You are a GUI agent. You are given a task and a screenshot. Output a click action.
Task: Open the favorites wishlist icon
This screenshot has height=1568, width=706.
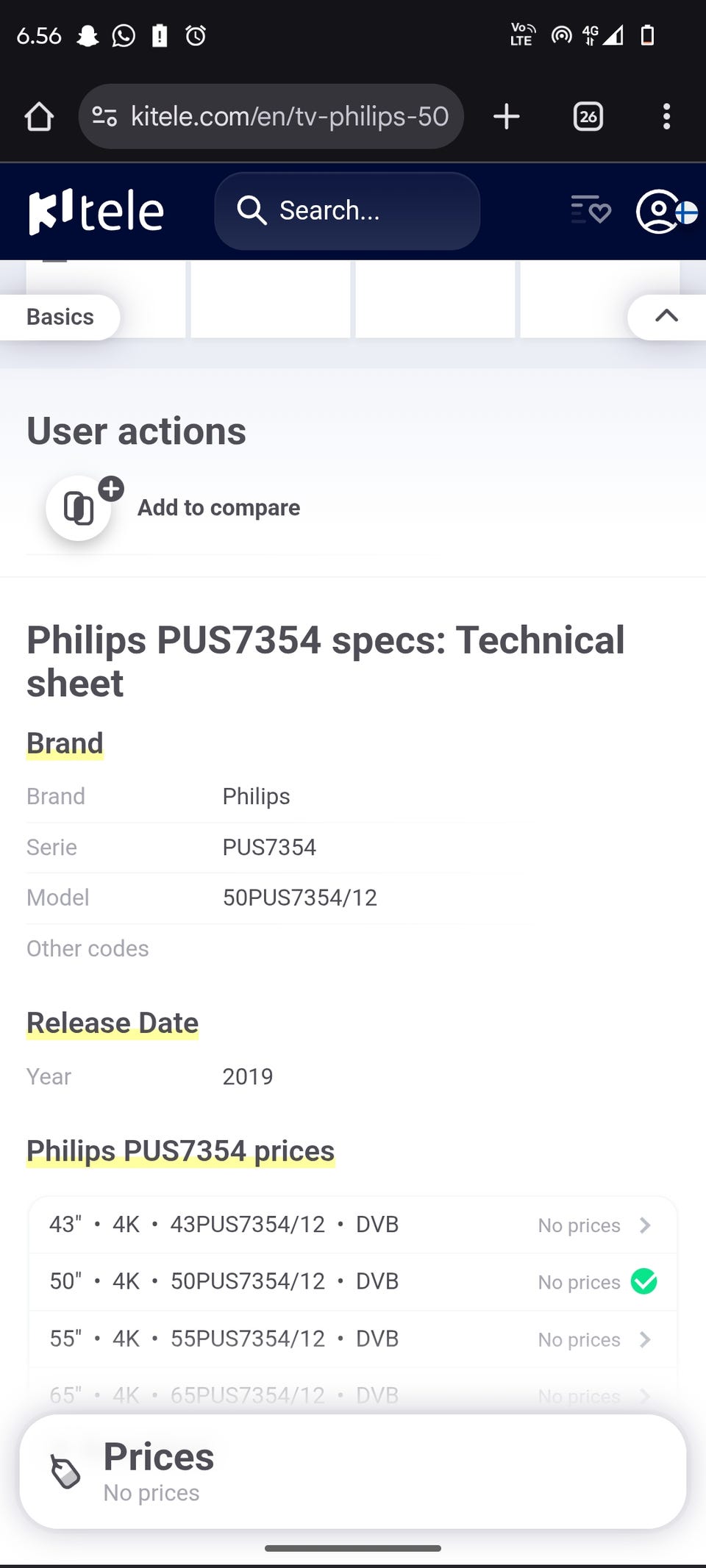[591, 210]
